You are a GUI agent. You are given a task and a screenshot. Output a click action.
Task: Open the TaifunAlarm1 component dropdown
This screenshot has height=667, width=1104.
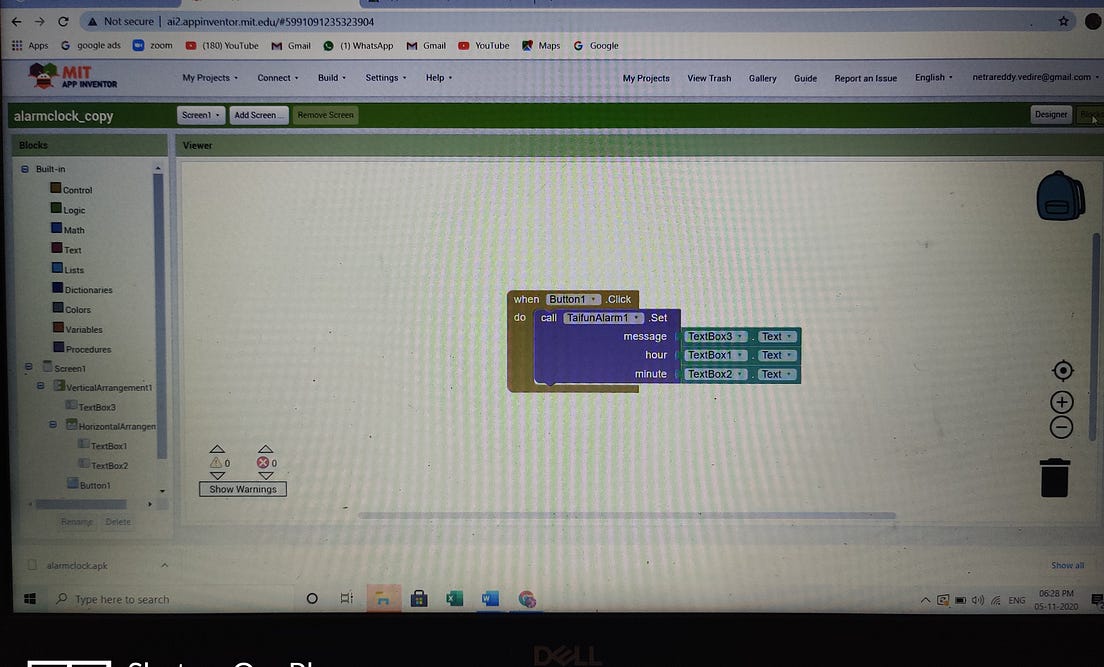pyautogui.click(x=637, y=317)
